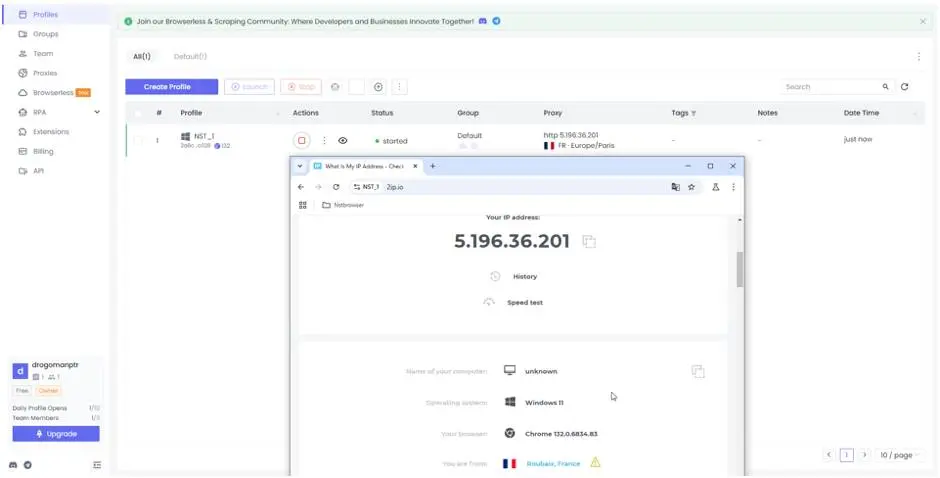
Task: Click the Roubaix, France link
Action: pyautogui.click(x=553, y=464)
